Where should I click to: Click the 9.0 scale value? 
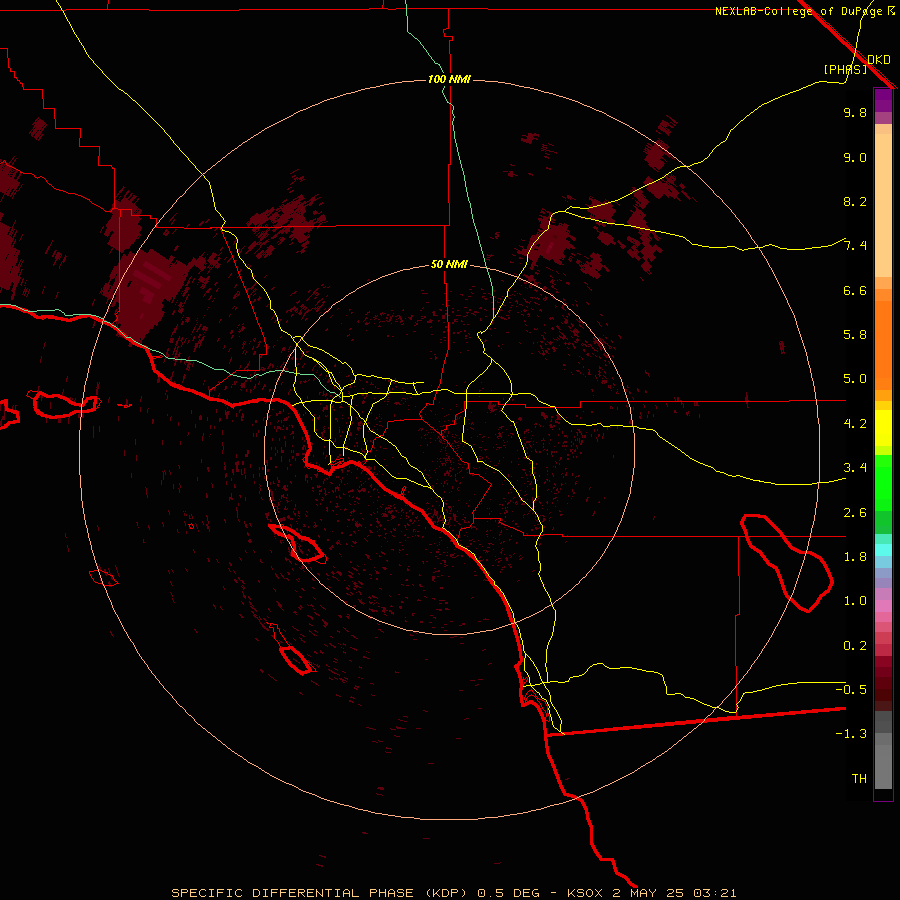click(x=855, y=157)
